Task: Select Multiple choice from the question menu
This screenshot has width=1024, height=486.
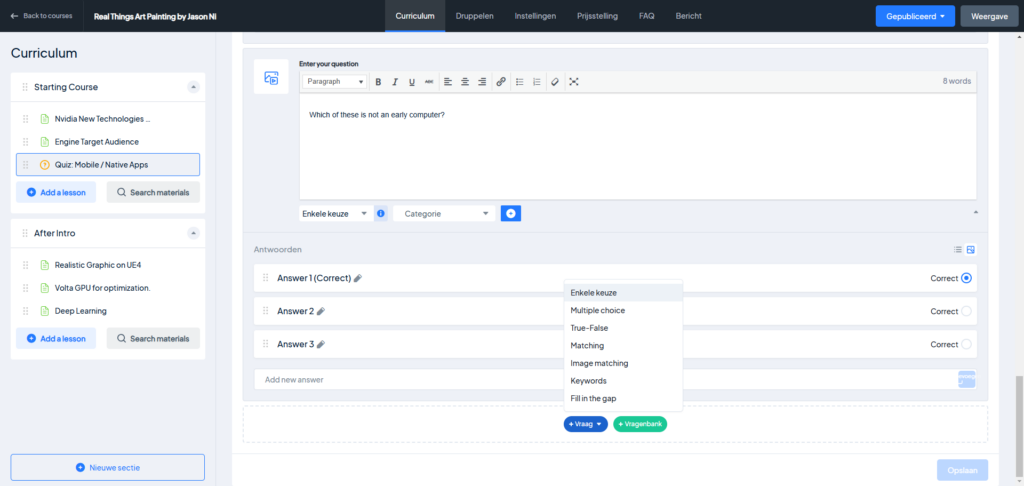Action: pyautogui.click(x=623, y=310)
